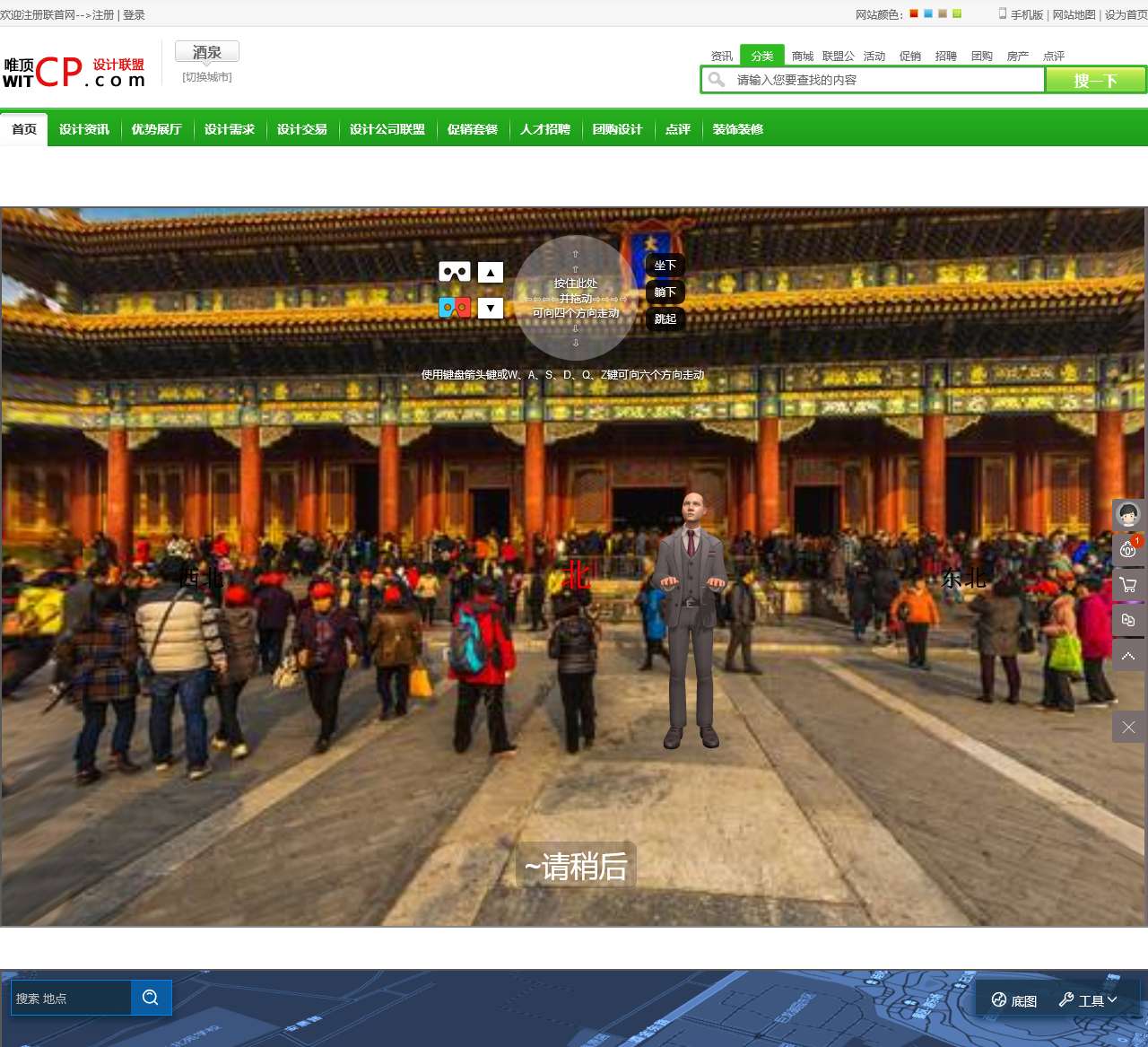
Task: Open 装饰装修 in the nav bar
Action: point(738,129)
